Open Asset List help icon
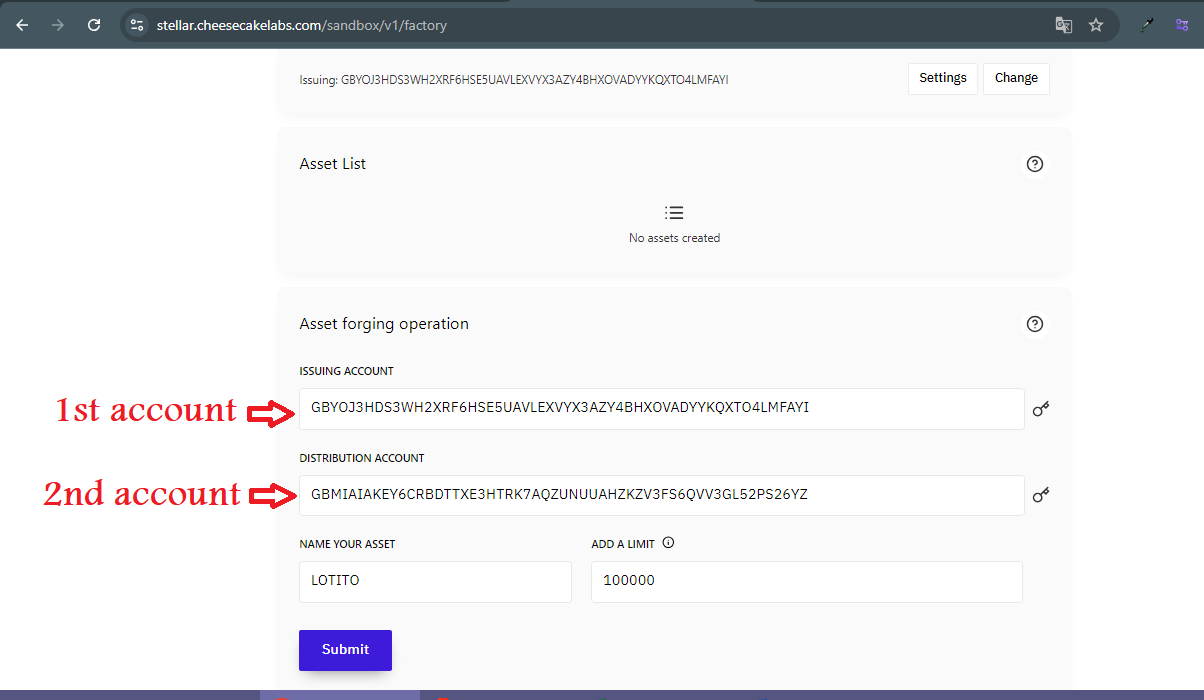The image size is (1204, 700). [1035, 164]
